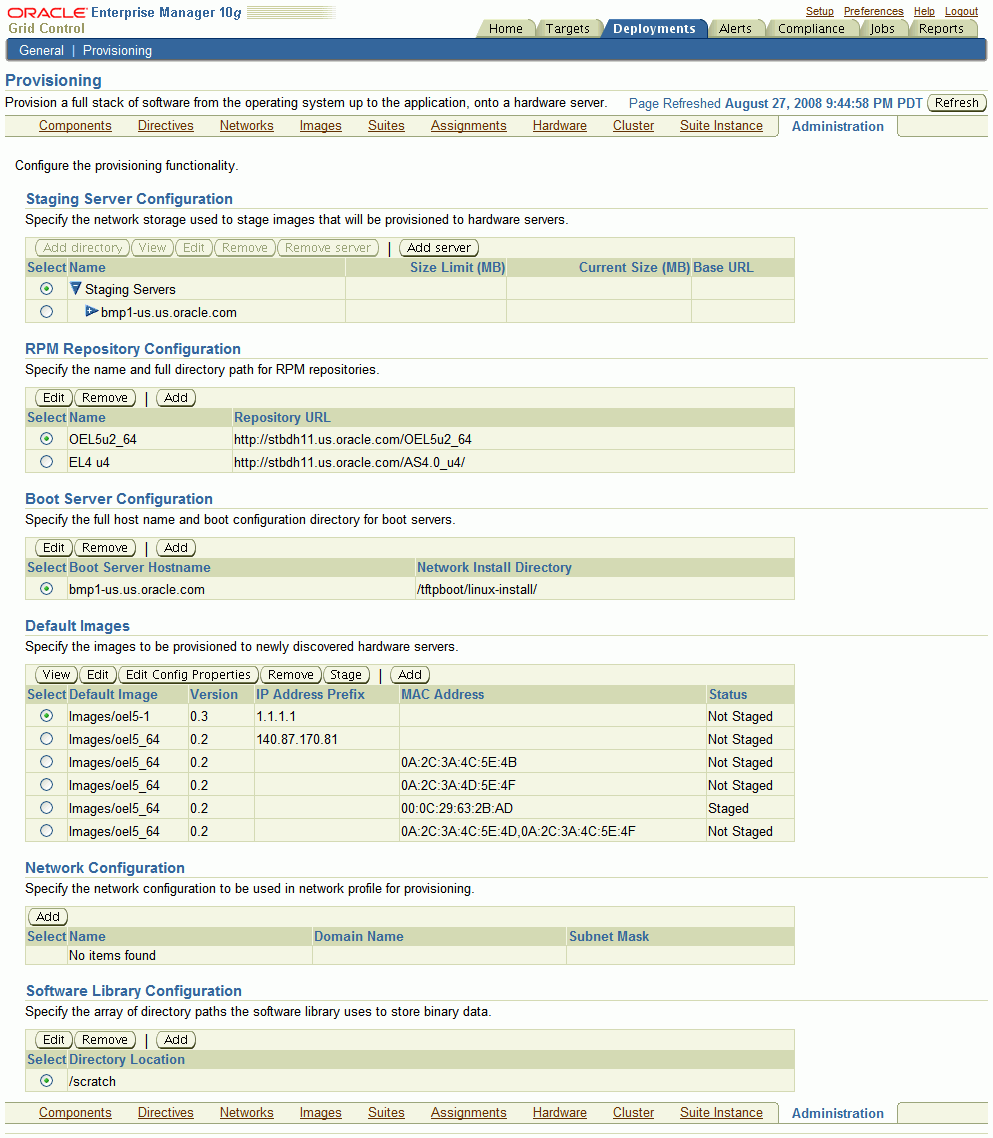
Task: Add a new boot server
Action: coord(176,548)
